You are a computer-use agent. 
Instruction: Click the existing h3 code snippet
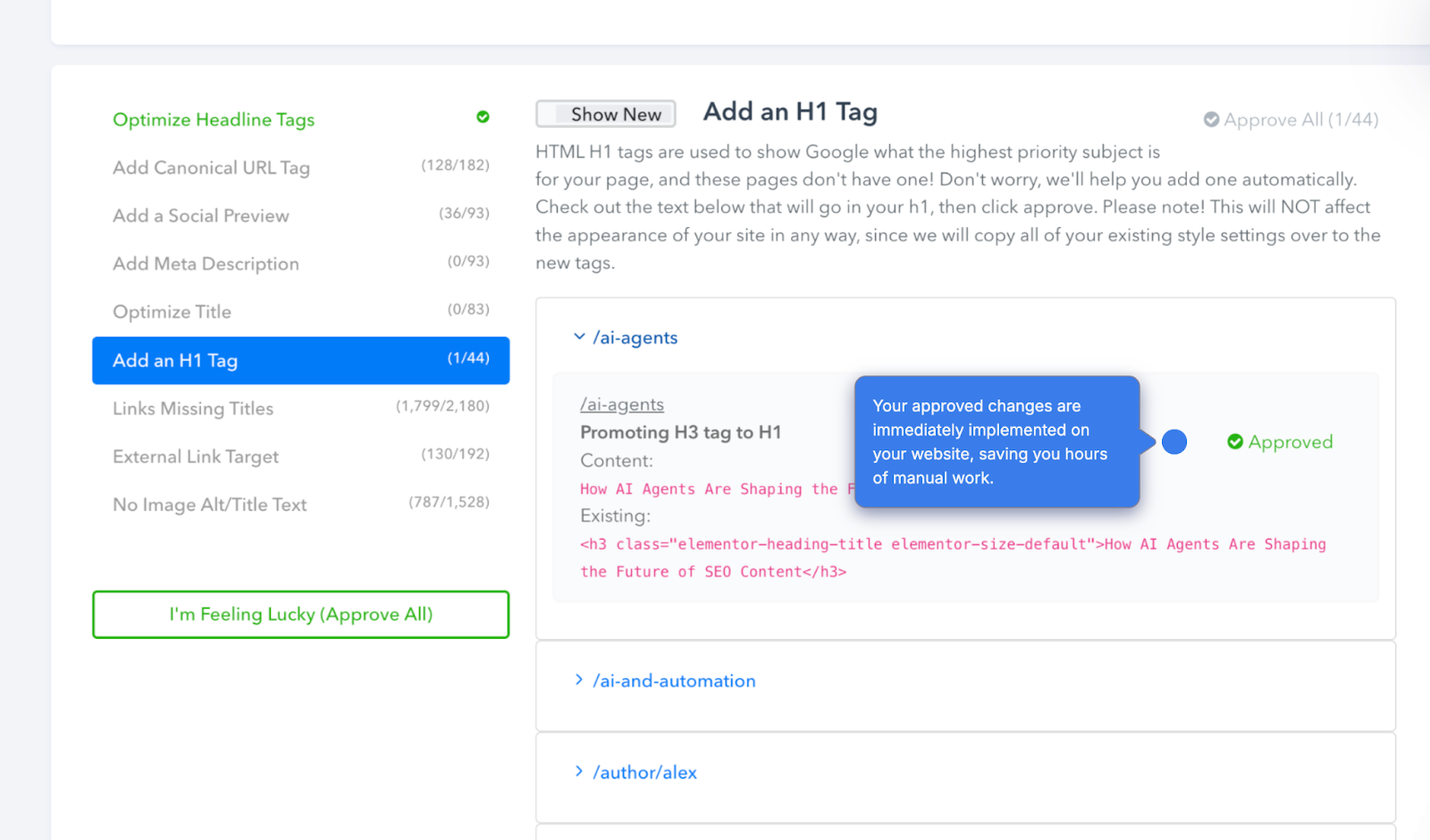(953, 558)
